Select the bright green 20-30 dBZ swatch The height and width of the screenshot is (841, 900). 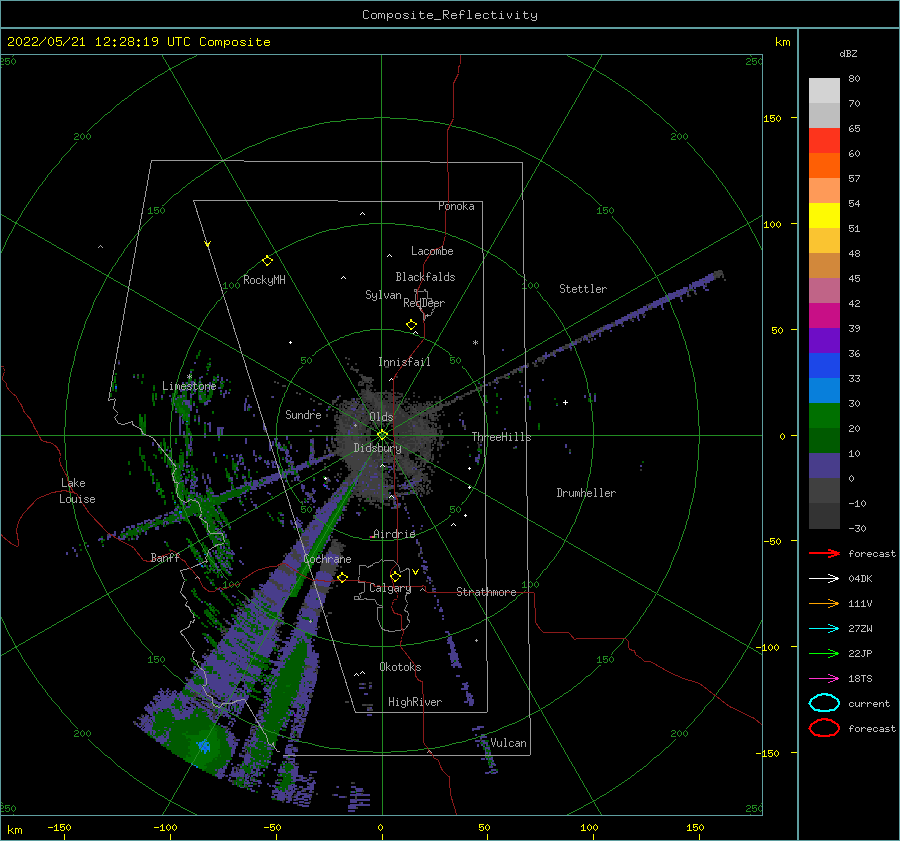point(824,416)
